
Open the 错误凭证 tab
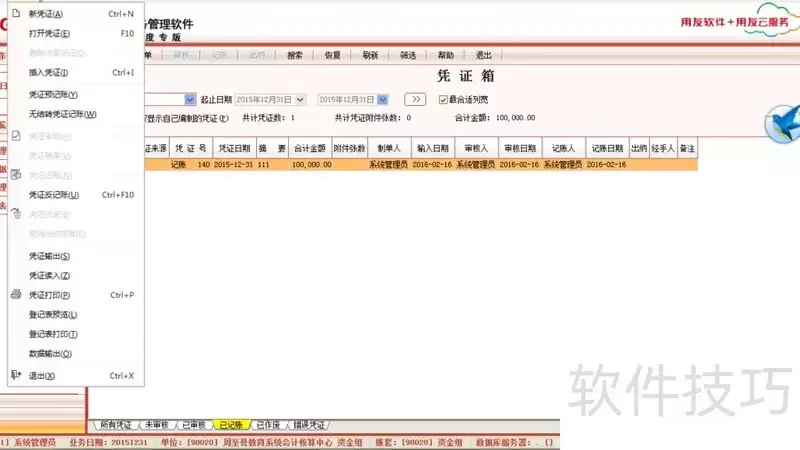click(x=309, y=424)
